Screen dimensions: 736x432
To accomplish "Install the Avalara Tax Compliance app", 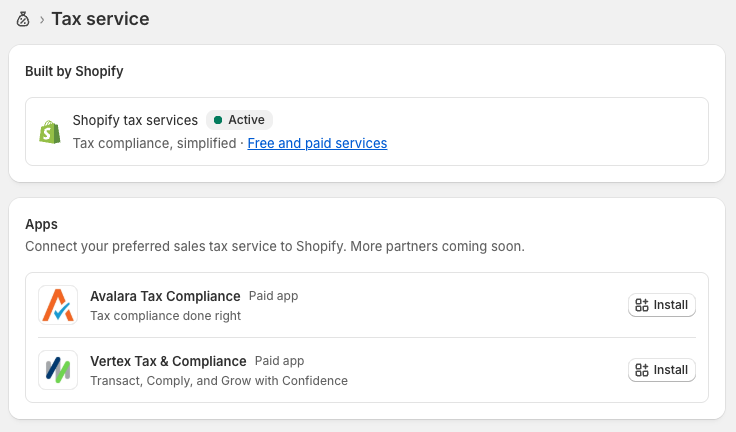I will tap(661, 305).
